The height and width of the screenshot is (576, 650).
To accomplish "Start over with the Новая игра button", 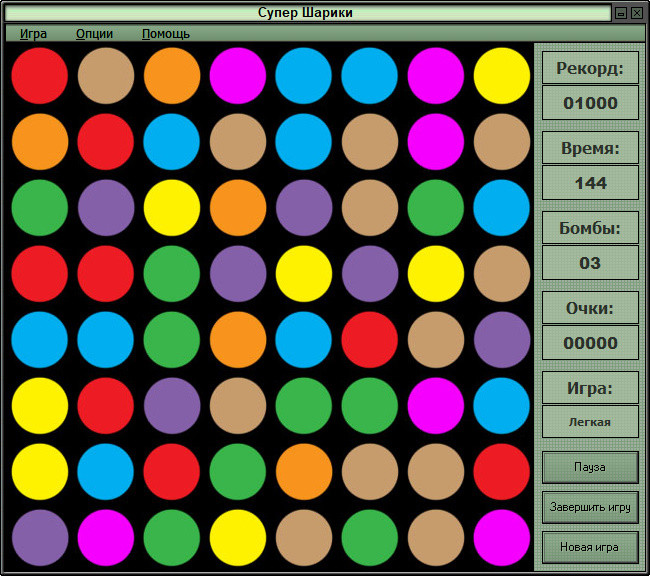I will tap(590, 547).
